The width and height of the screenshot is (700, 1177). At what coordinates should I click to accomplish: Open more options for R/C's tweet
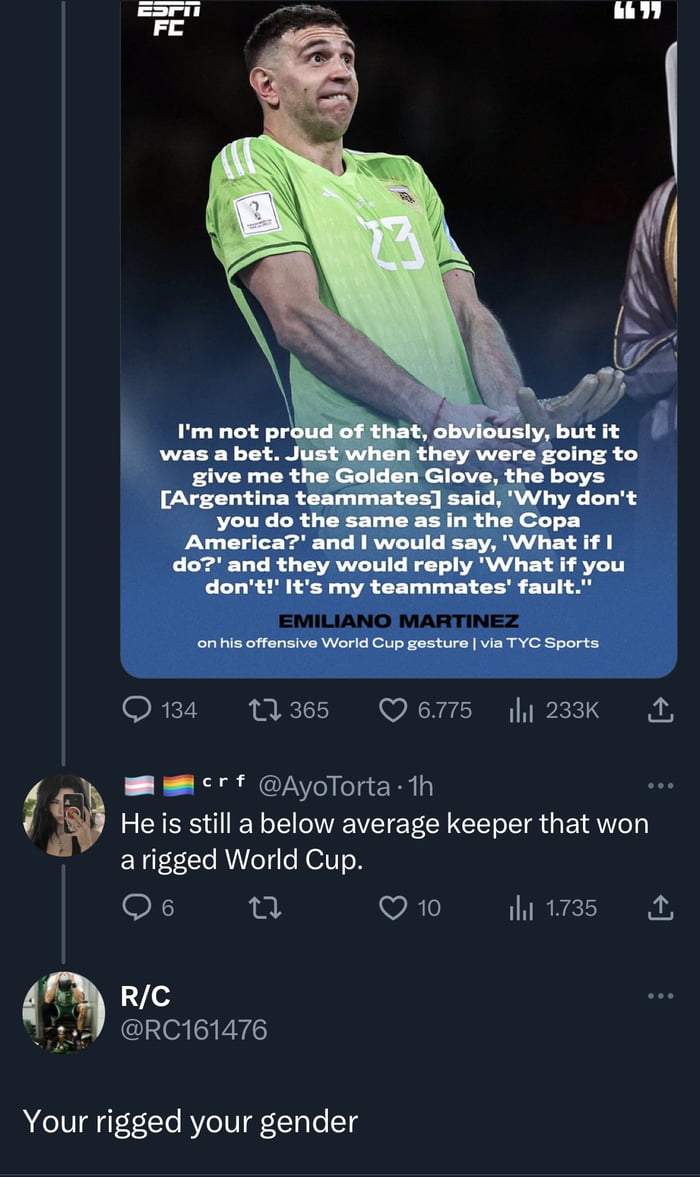pyautogui.click(x=661, y=996)
